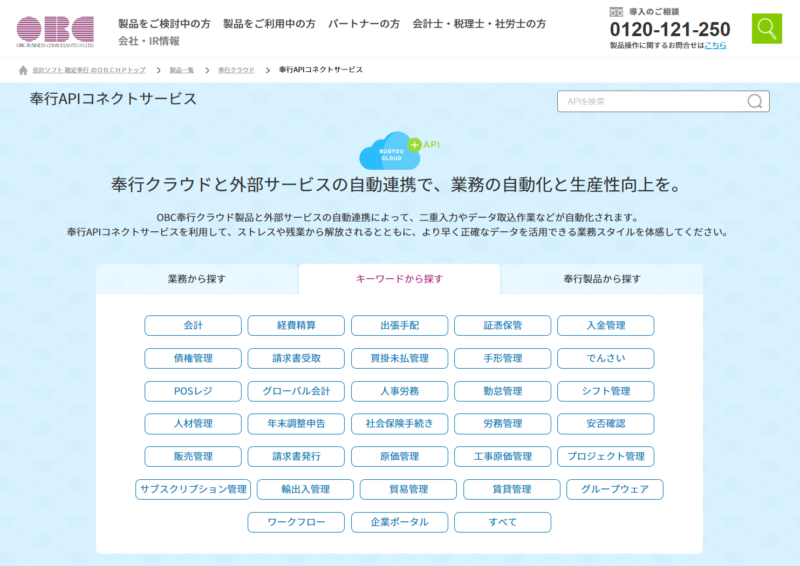This screenshot has width=800, height=566.
Task: Focus the APIを検索 search field
Action: (x=663, y=101)
